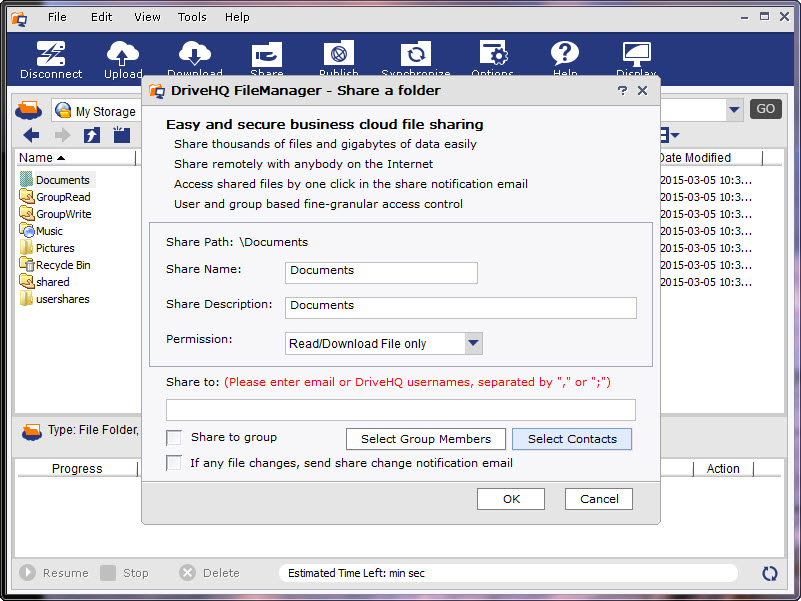Click the Disconnect toolbar icon

pos(51,55)
